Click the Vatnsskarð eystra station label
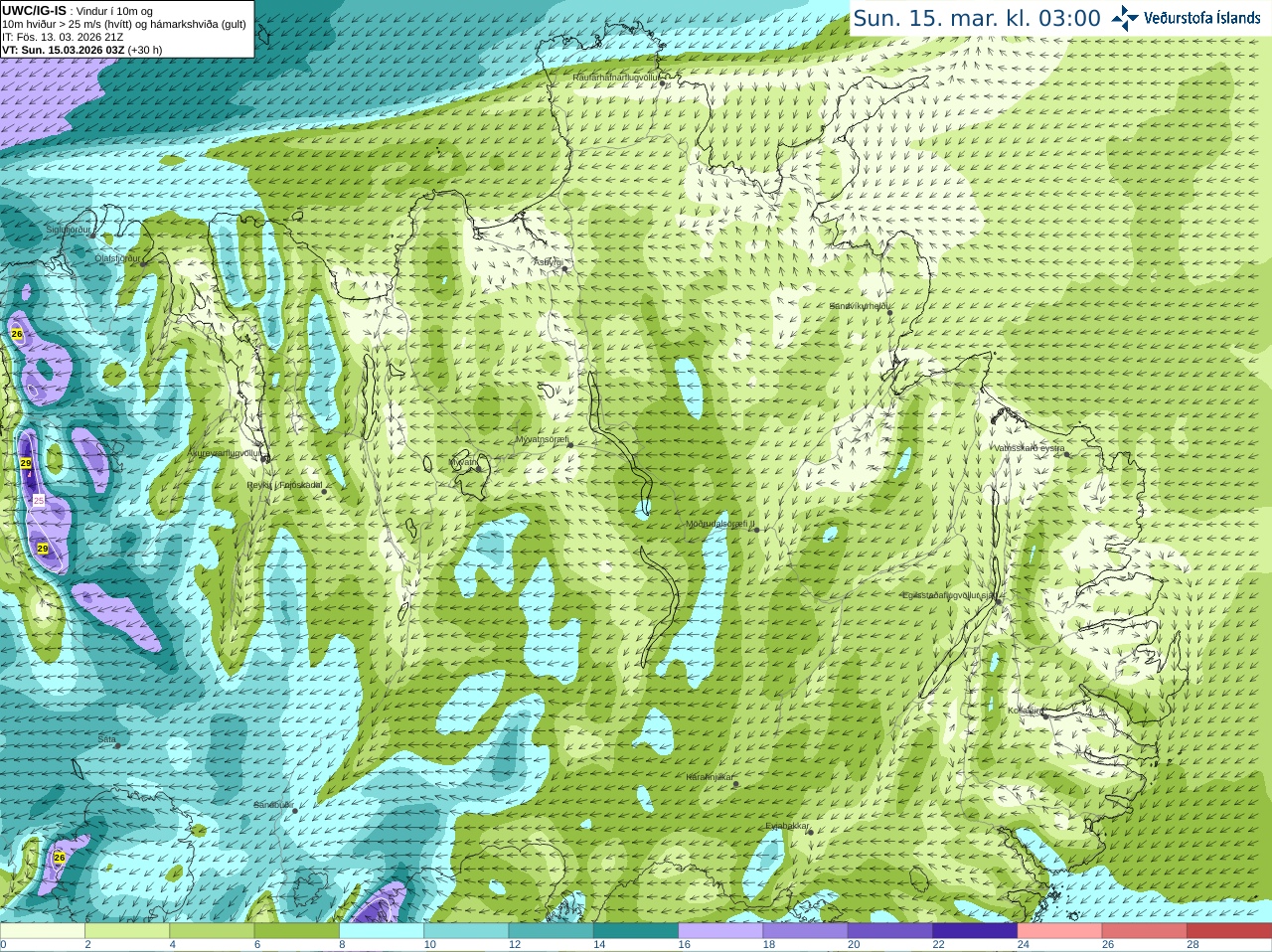Screen dimensions: 1272x952 pyautogui.click(x=1029, y=448)
